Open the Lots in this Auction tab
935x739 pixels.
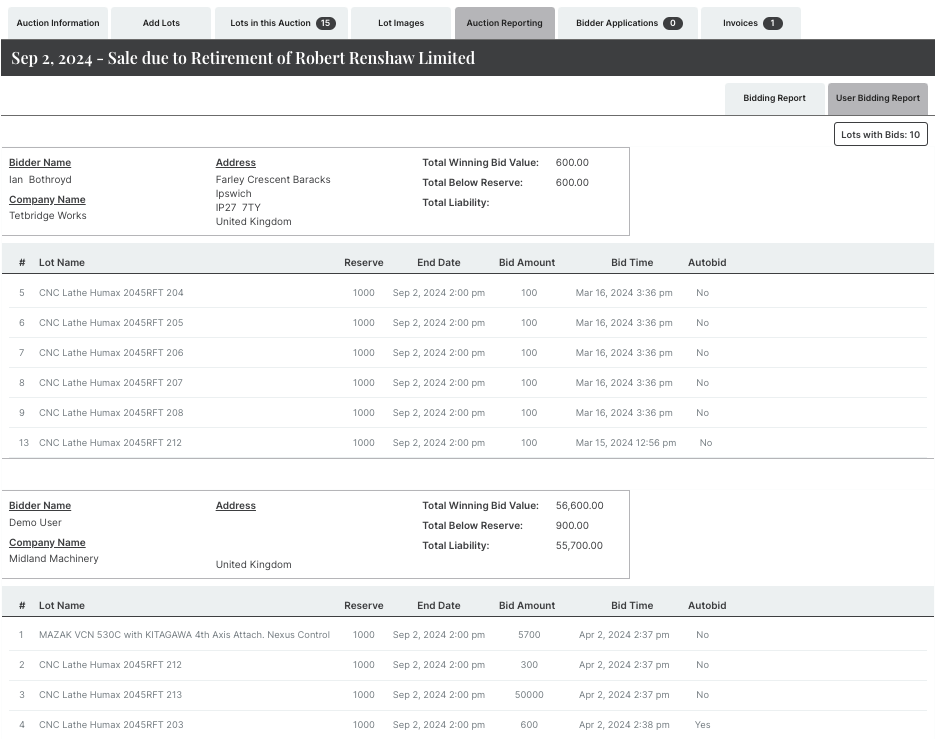282,23
